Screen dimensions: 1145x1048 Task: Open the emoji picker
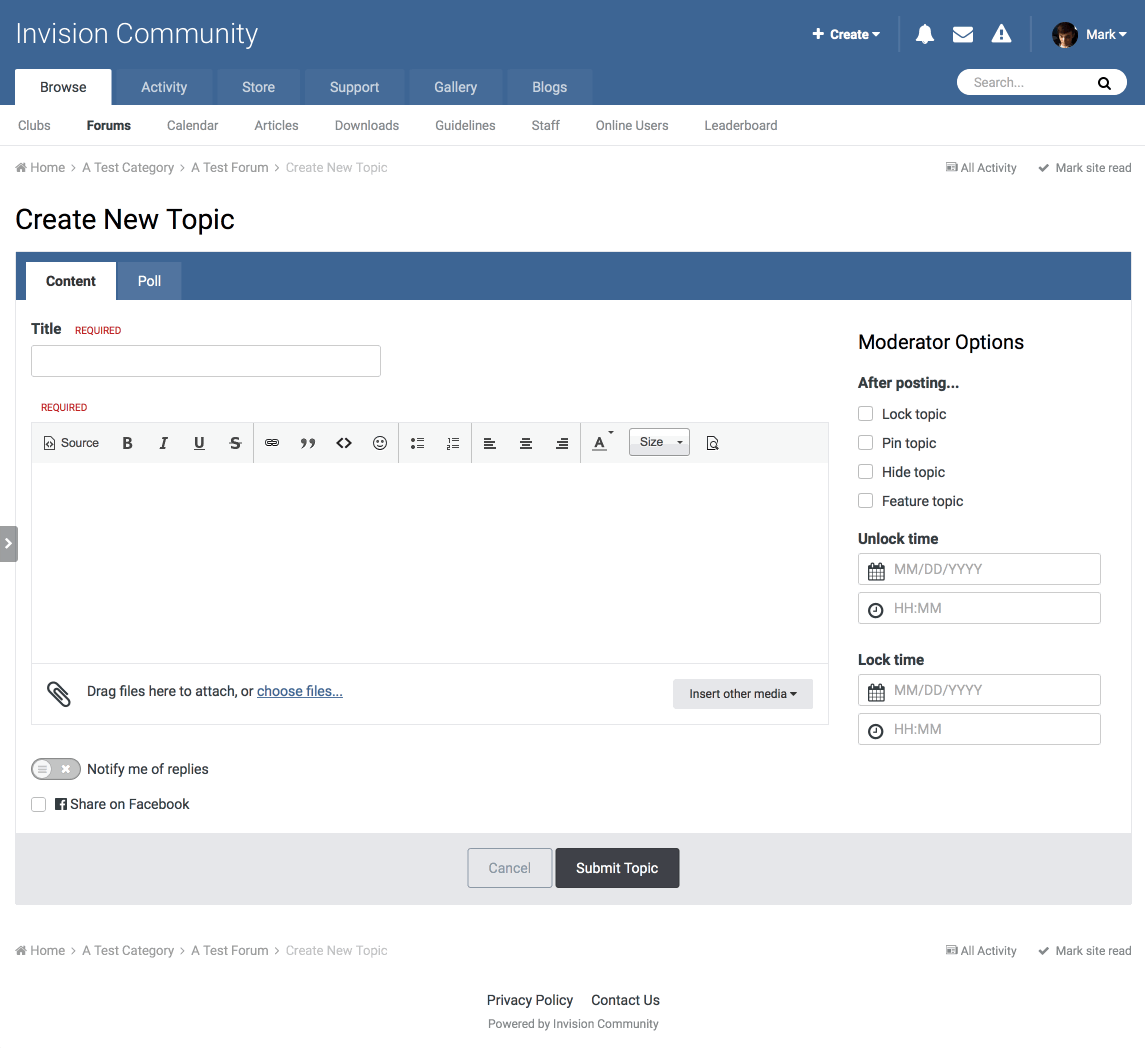(380, 443)
